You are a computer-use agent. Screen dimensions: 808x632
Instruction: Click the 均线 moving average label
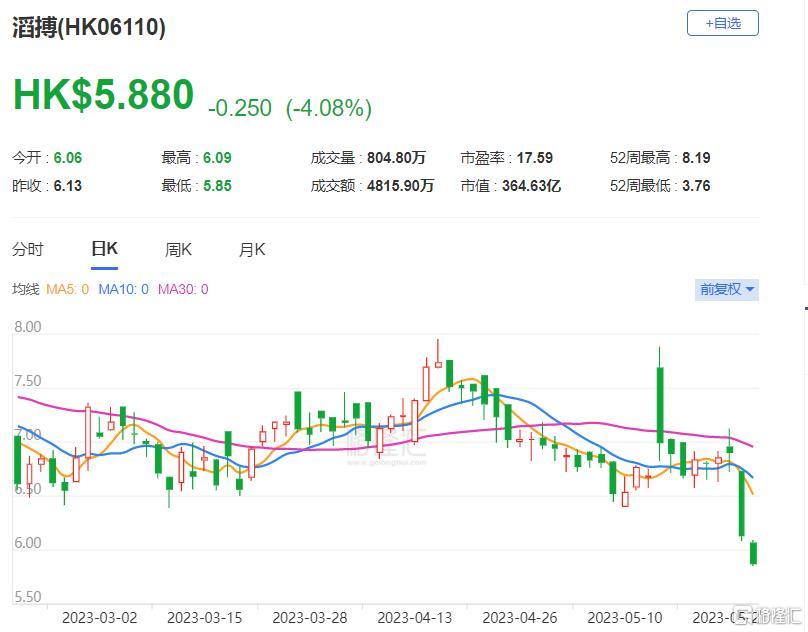tap(26, 289)
